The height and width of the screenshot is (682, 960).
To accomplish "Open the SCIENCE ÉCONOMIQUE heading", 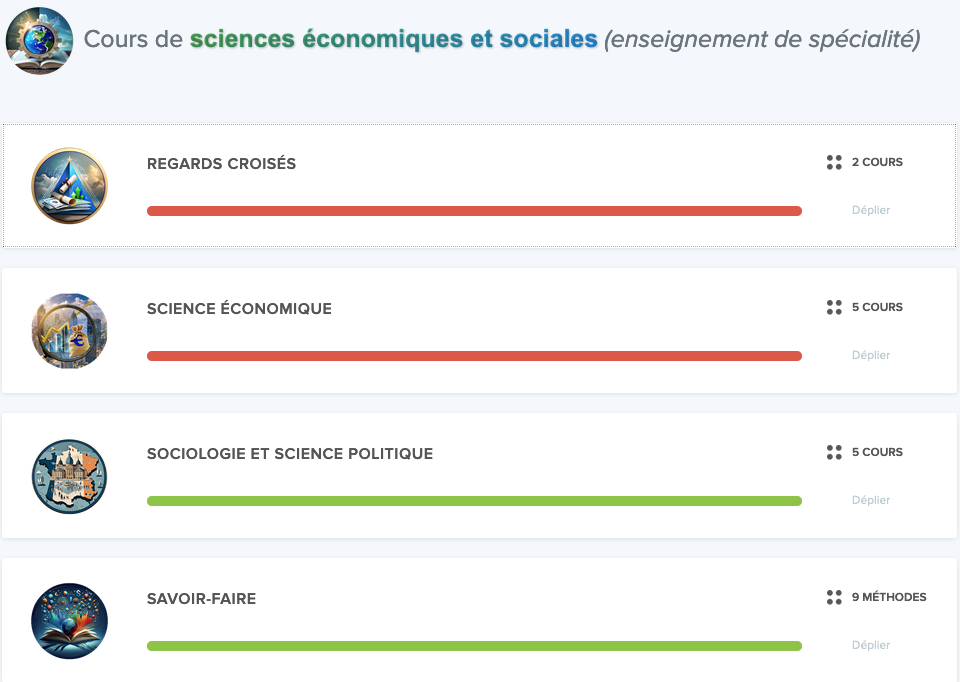I will (239, 308).
